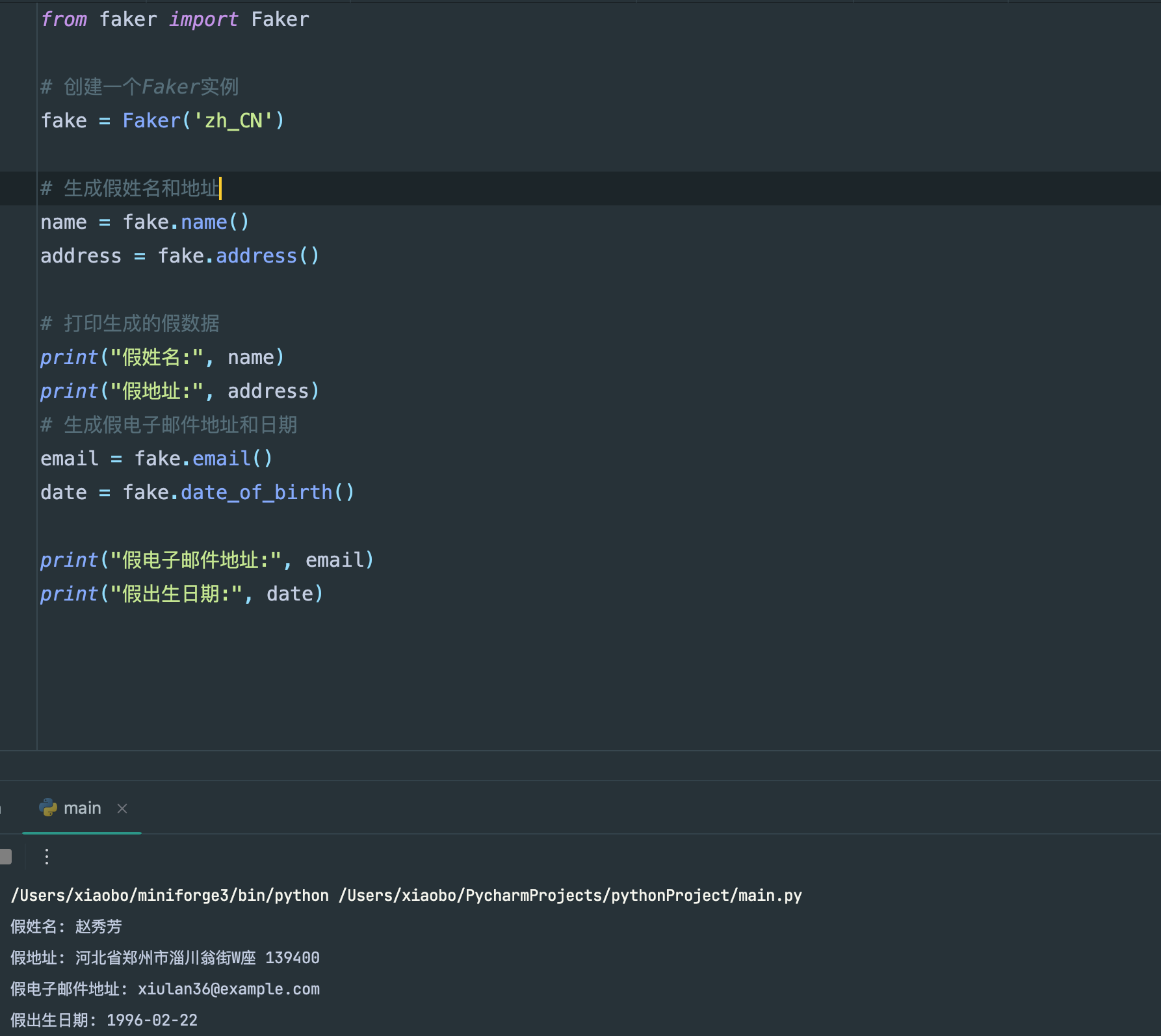Click the xiulan36@example.com output text
1161x1036 pixels.
coord(229,989)
